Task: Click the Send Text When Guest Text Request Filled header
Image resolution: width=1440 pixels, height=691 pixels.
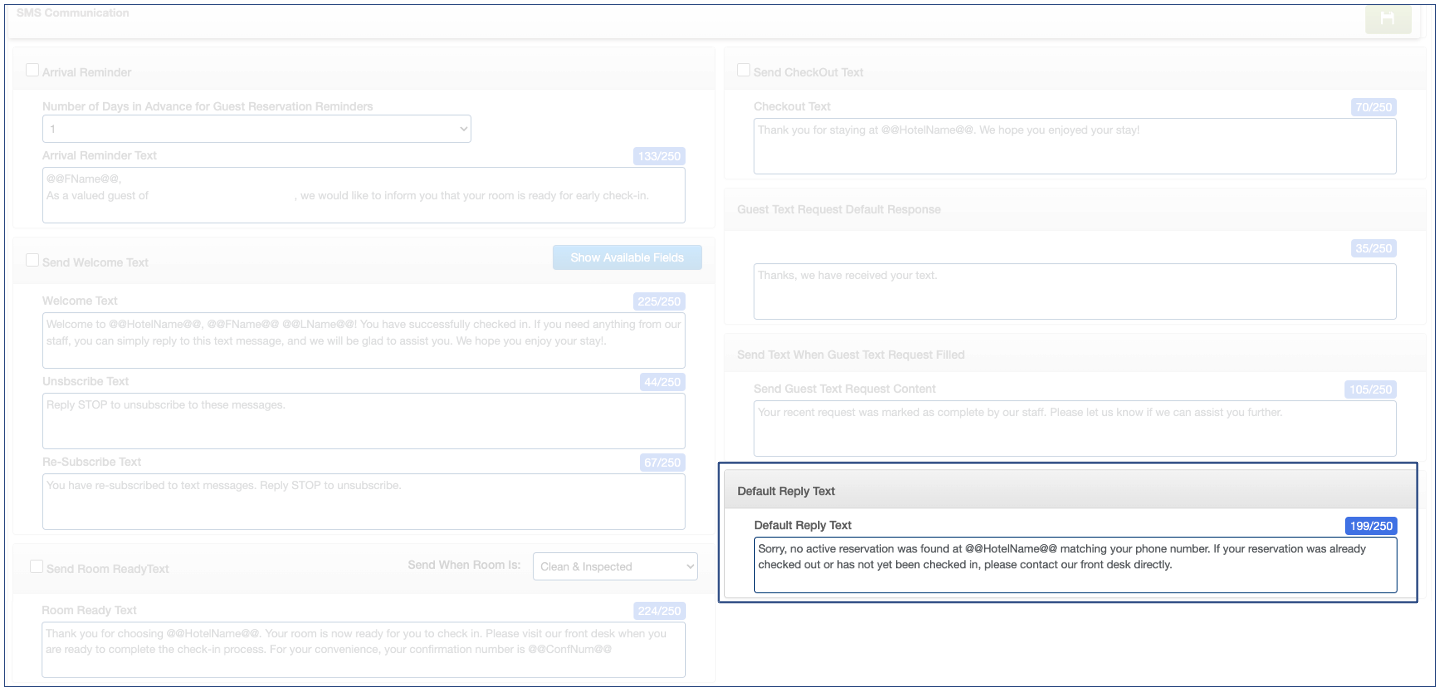Action: point(1075,355)
